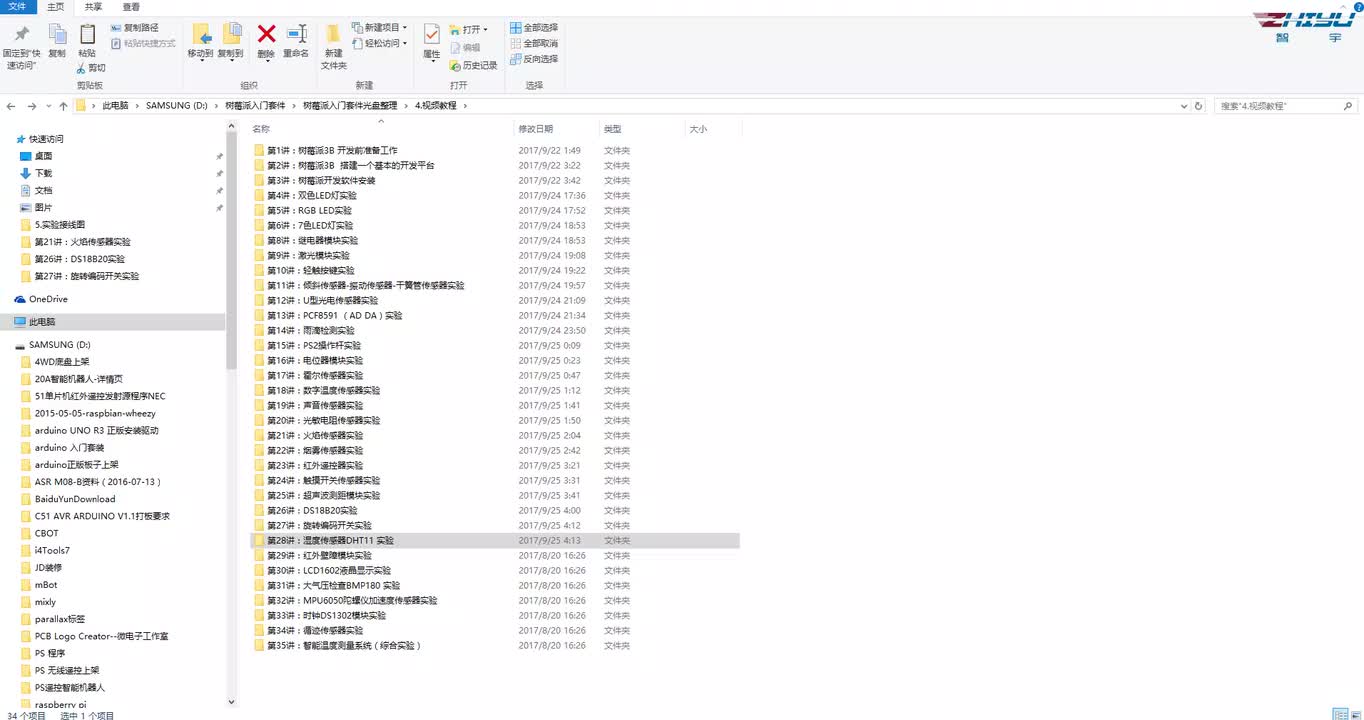Click 此电脑 breadcrumb in the address bar
This screenshot has height=720, width=1364.
coord(115,106)
